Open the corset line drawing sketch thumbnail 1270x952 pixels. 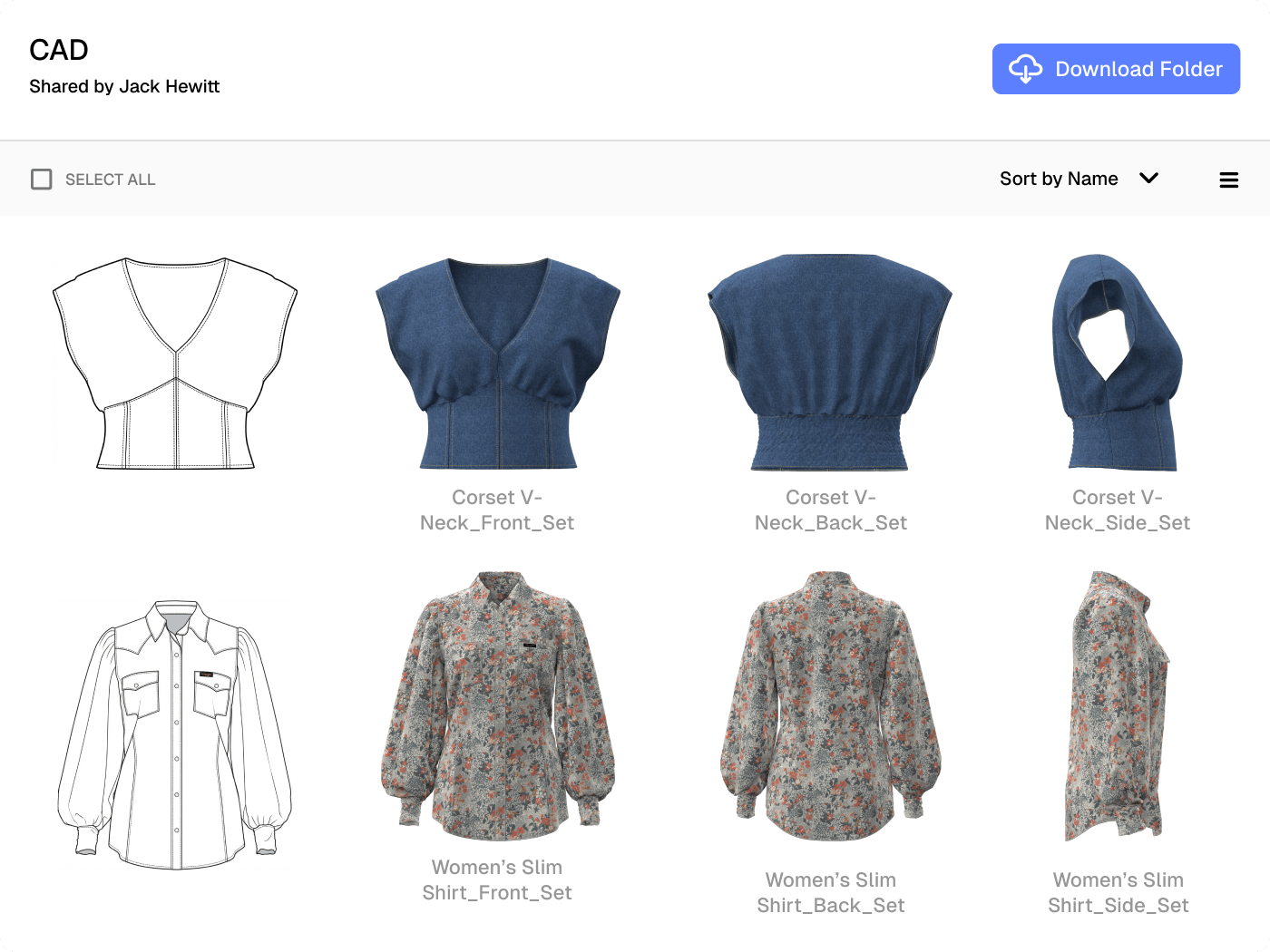click(175, 363)
